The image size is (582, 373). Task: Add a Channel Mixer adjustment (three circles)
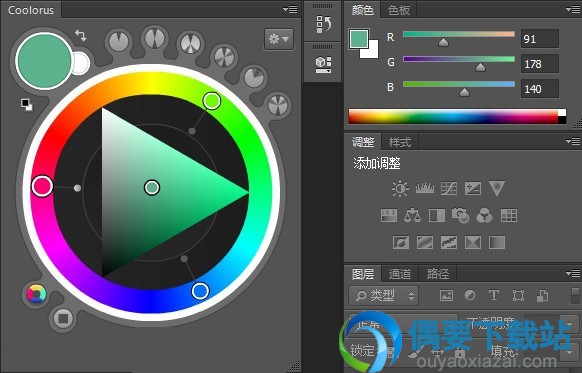click(484, 215)
